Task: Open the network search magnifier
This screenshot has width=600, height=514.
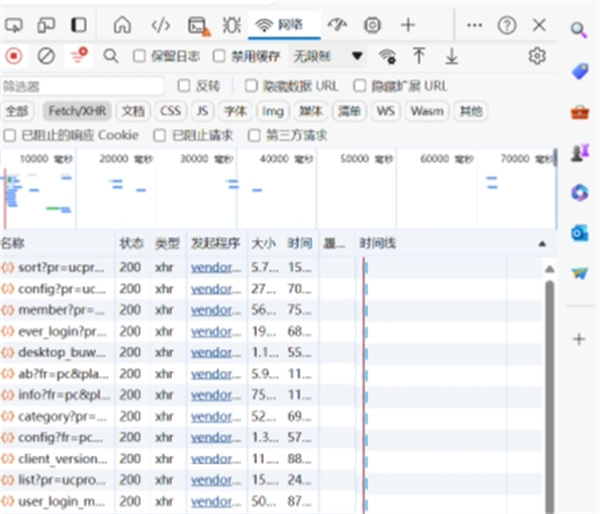Action: pos(111,57)
